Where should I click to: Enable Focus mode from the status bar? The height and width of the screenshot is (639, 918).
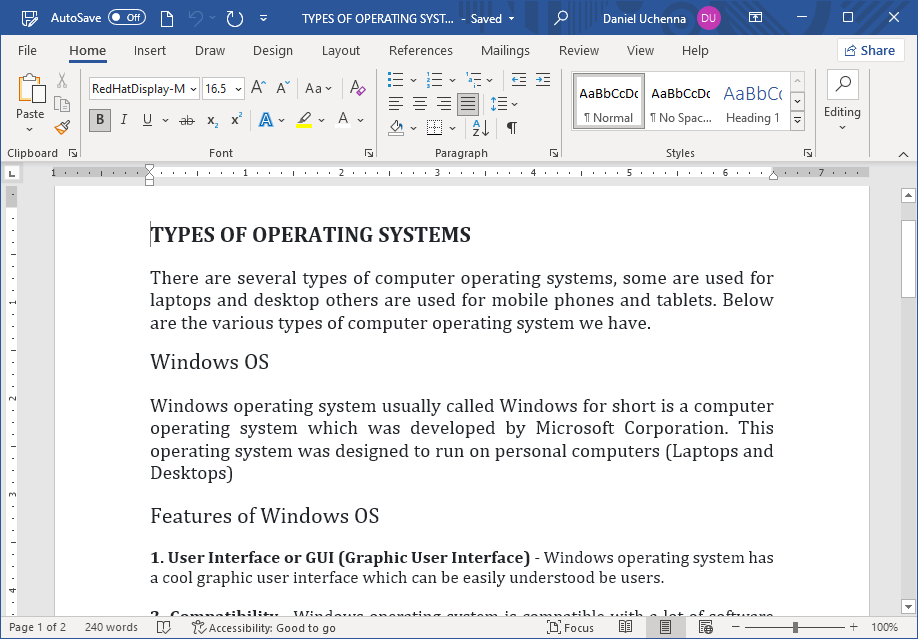point(570,628)
